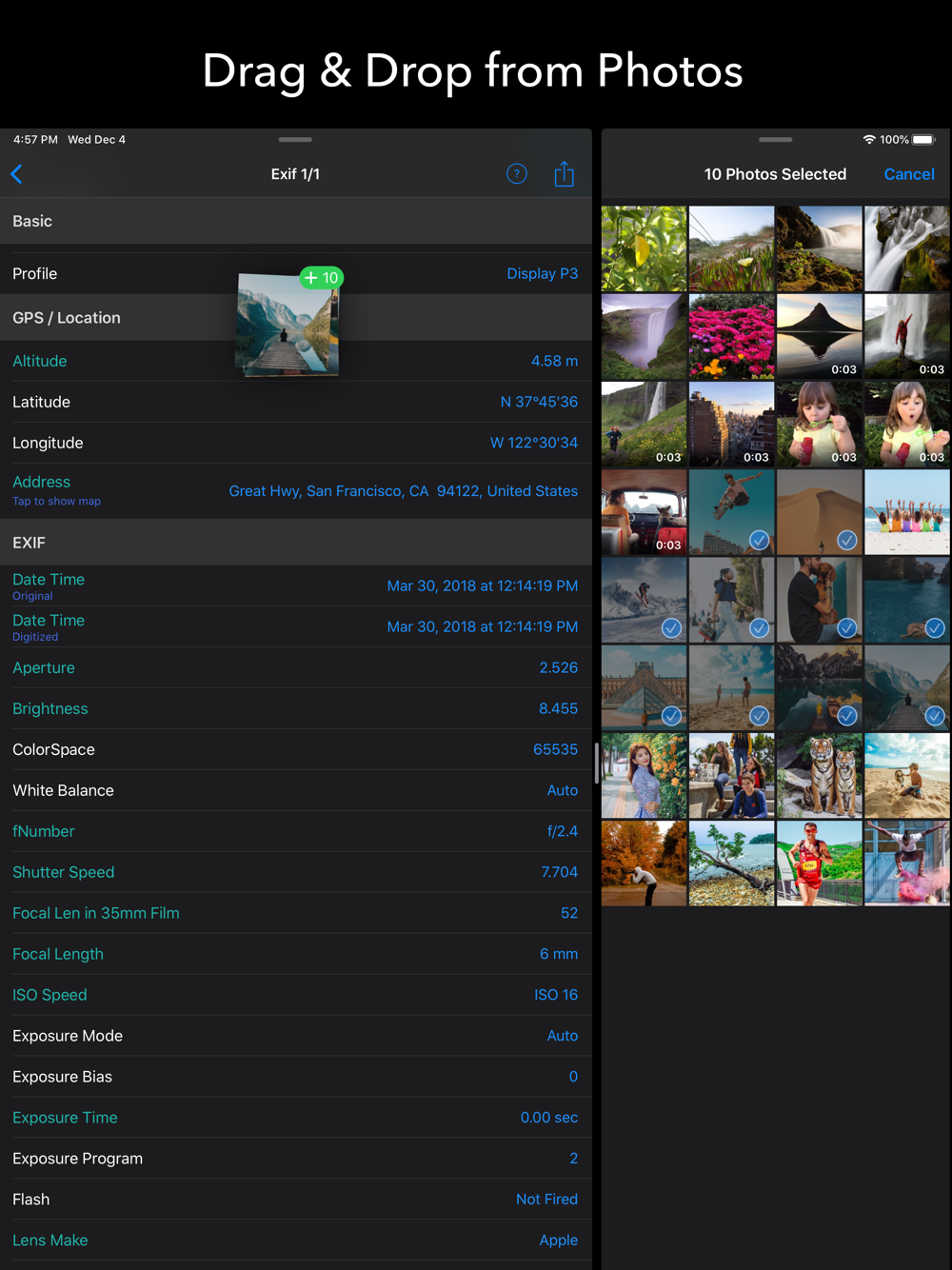This screenshot has width=952, height=1270.
Task: Uncheck the Louvre pyramid photo
Action: point(644,687)
